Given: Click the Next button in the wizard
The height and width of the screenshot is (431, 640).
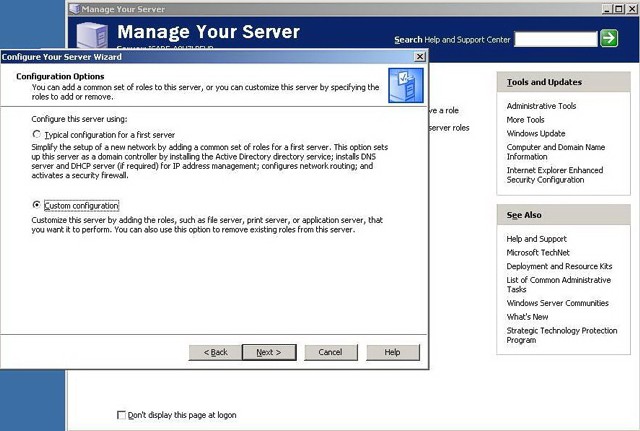Looking at the screenshot, I should 269,352.
